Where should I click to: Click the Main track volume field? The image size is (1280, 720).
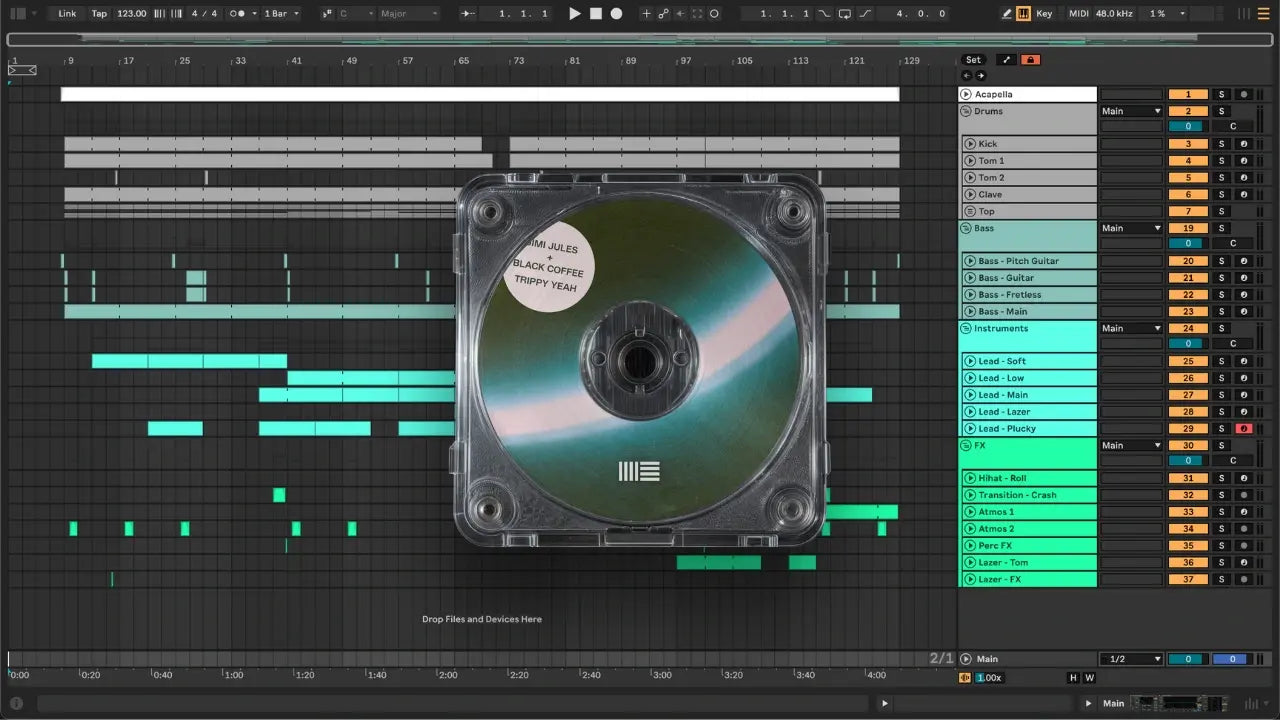1187,659
